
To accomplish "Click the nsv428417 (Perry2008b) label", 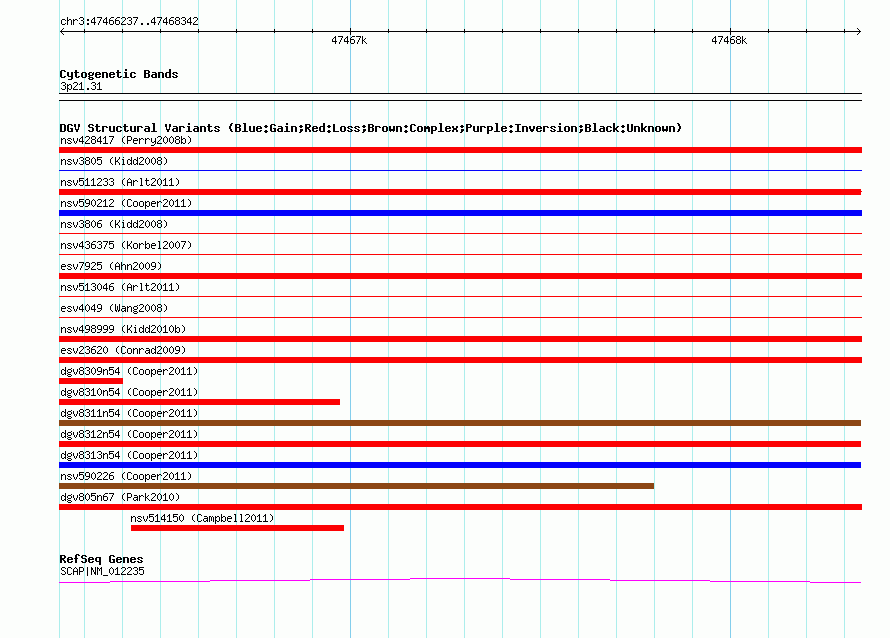I will [x=126, y=140].
